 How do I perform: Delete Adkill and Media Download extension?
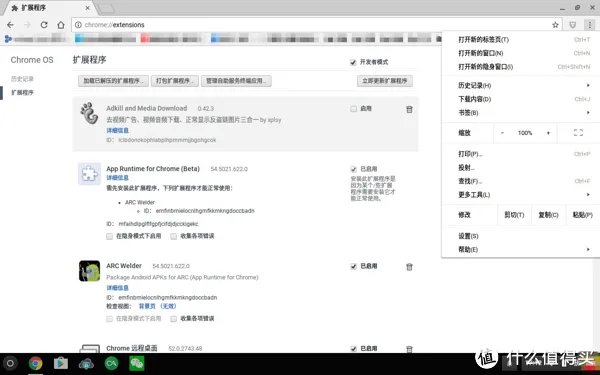tap(409, 109)
